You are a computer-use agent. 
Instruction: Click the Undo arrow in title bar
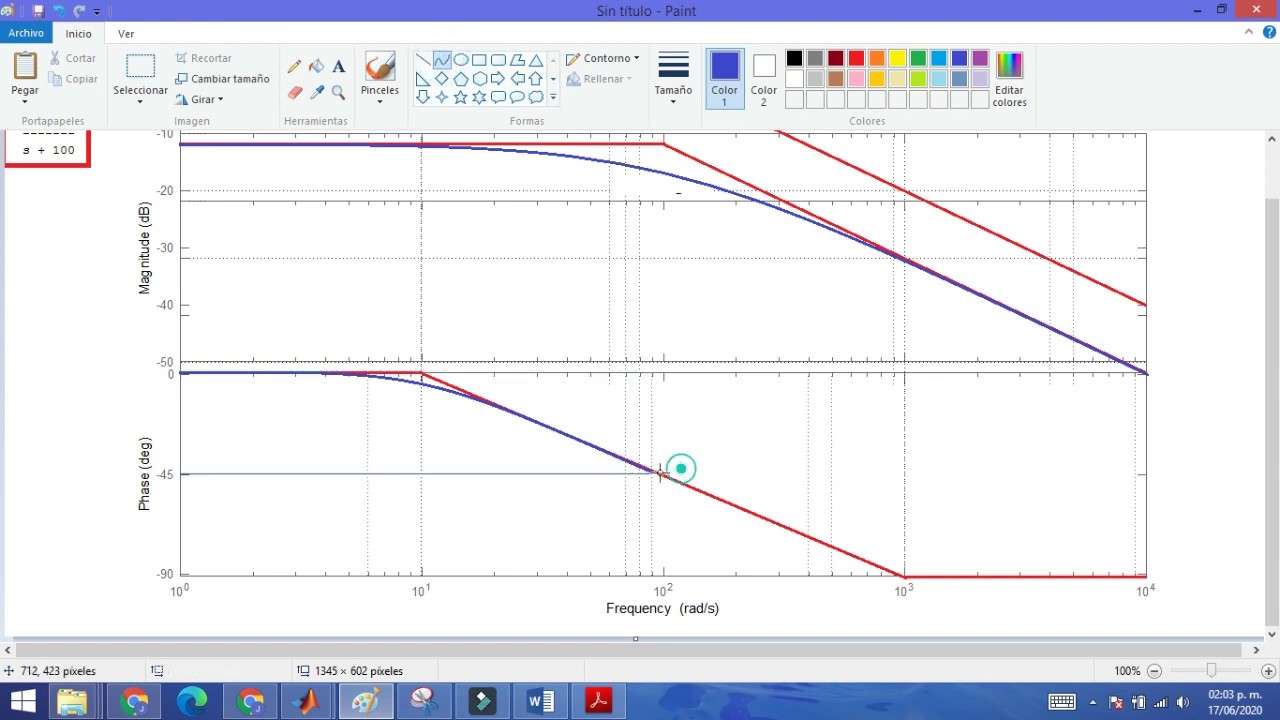tap(59, 11)
